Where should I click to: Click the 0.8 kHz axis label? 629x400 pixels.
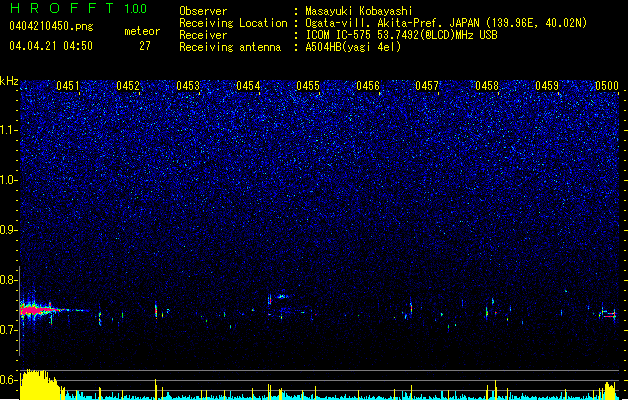coord(8,280)
